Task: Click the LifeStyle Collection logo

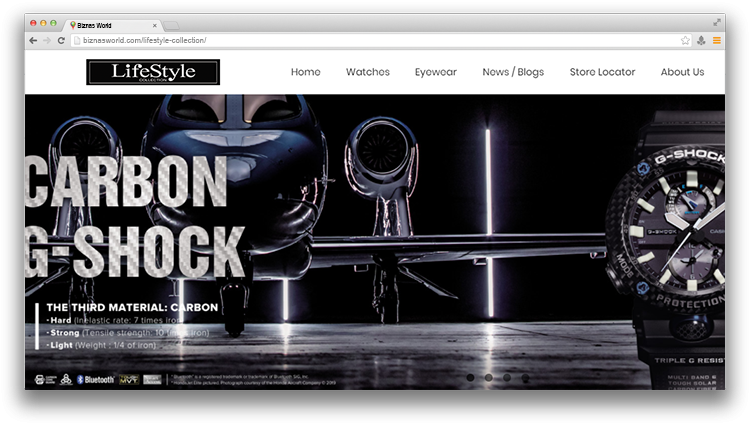Action: coord(153,72)
